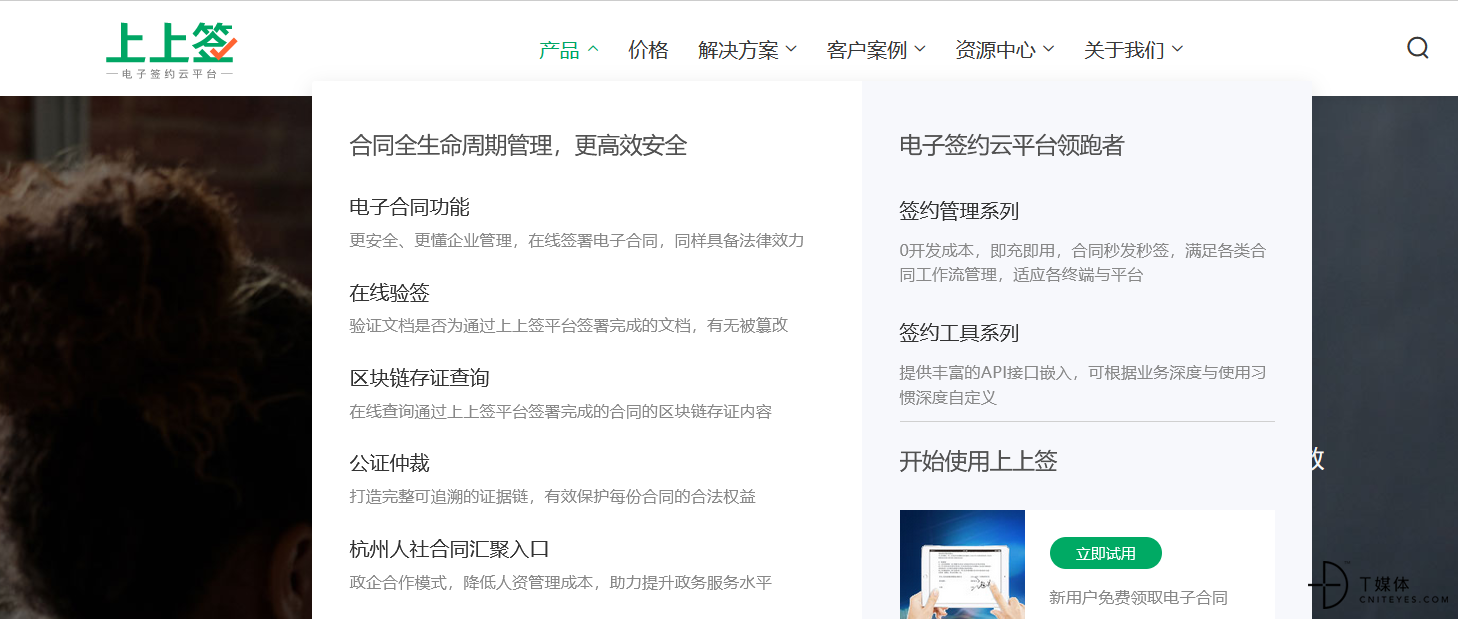
Task: Open 杭州人社合同汇聚入口 link
Action: pyautogui.click(x=449, y=549)
